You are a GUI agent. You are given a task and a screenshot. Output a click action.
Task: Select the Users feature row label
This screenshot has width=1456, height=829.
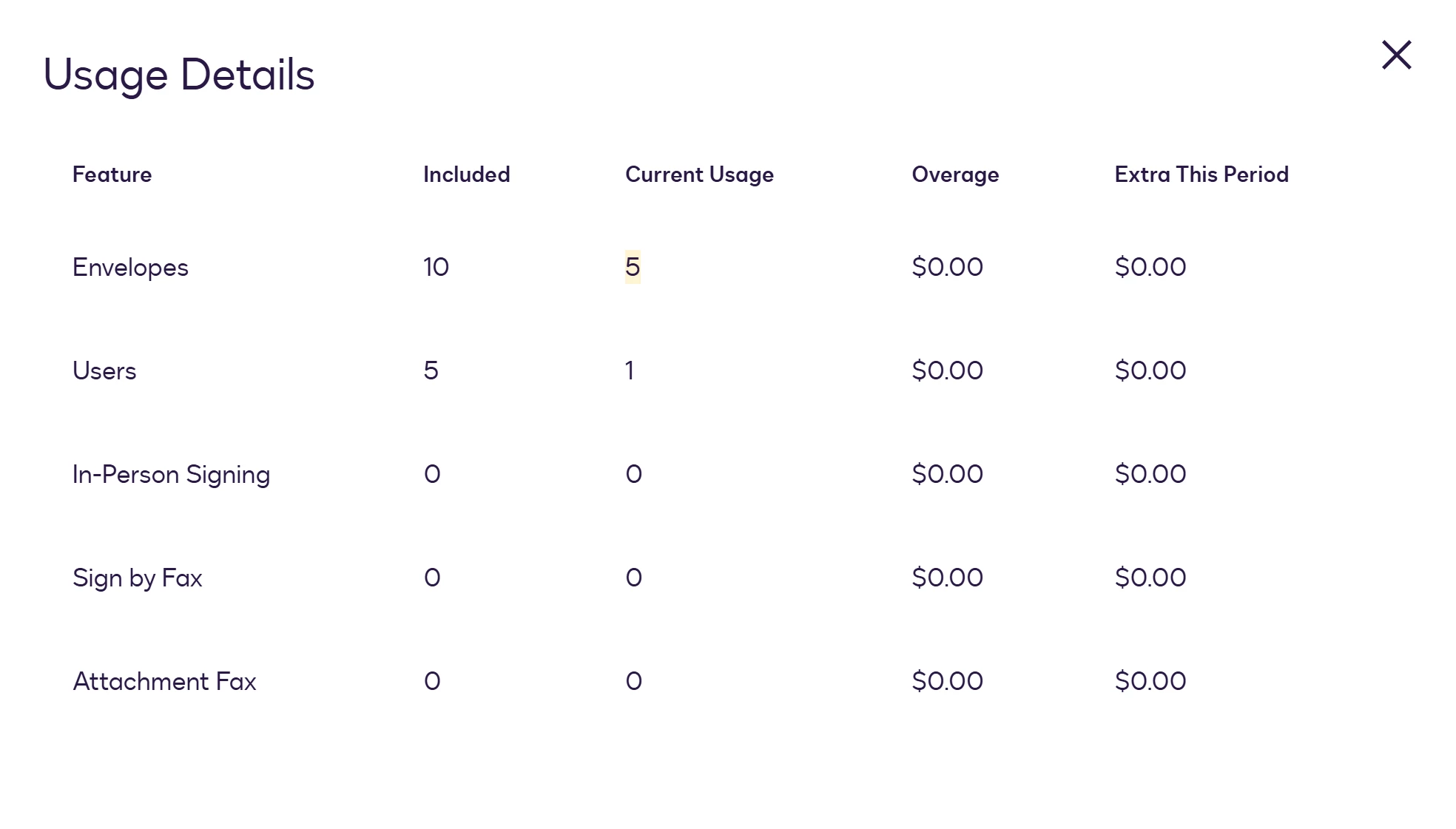104,370
